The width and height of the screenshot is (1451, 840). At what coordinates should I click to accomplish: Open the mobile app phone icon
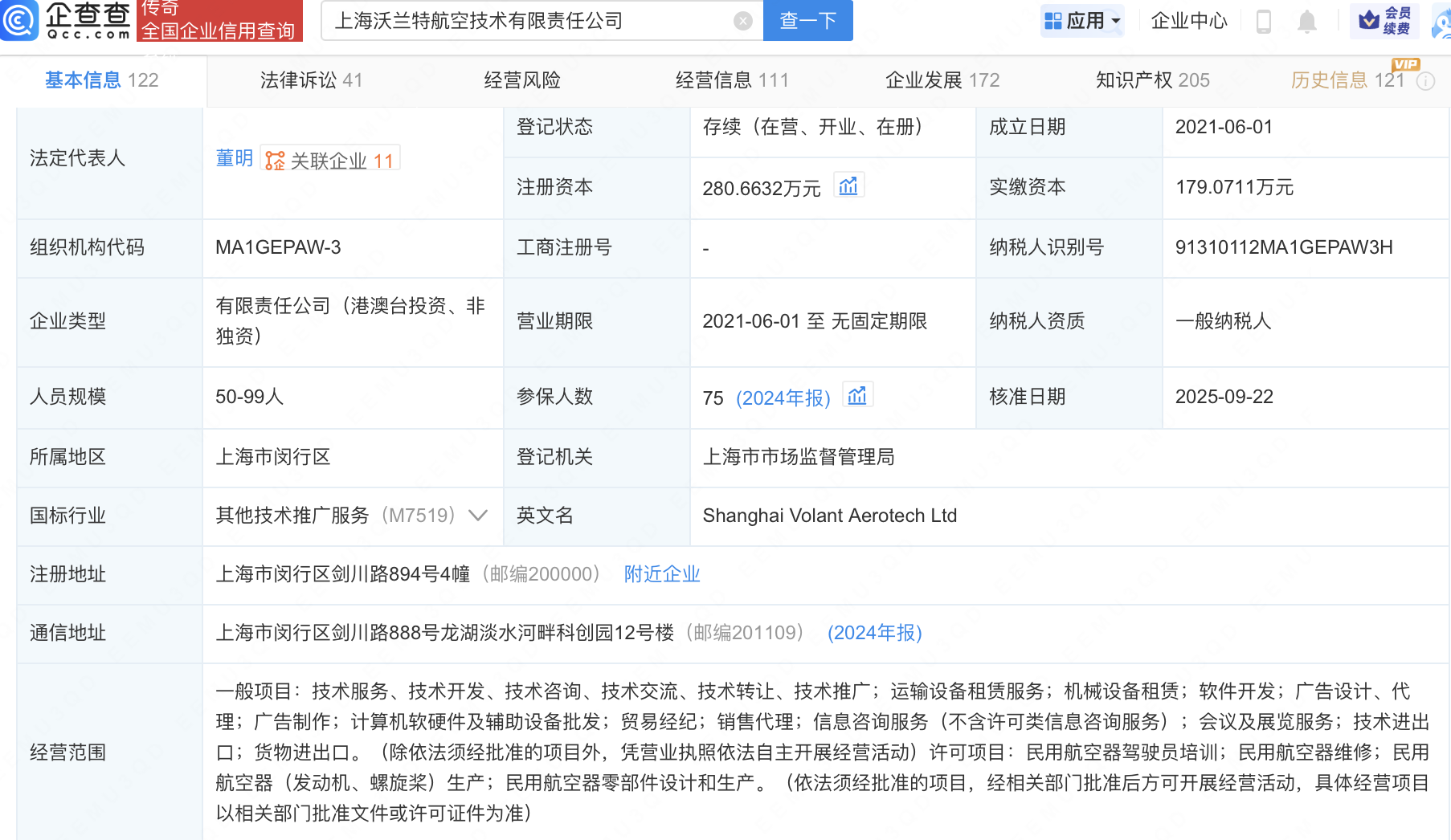click(1263, 22)
